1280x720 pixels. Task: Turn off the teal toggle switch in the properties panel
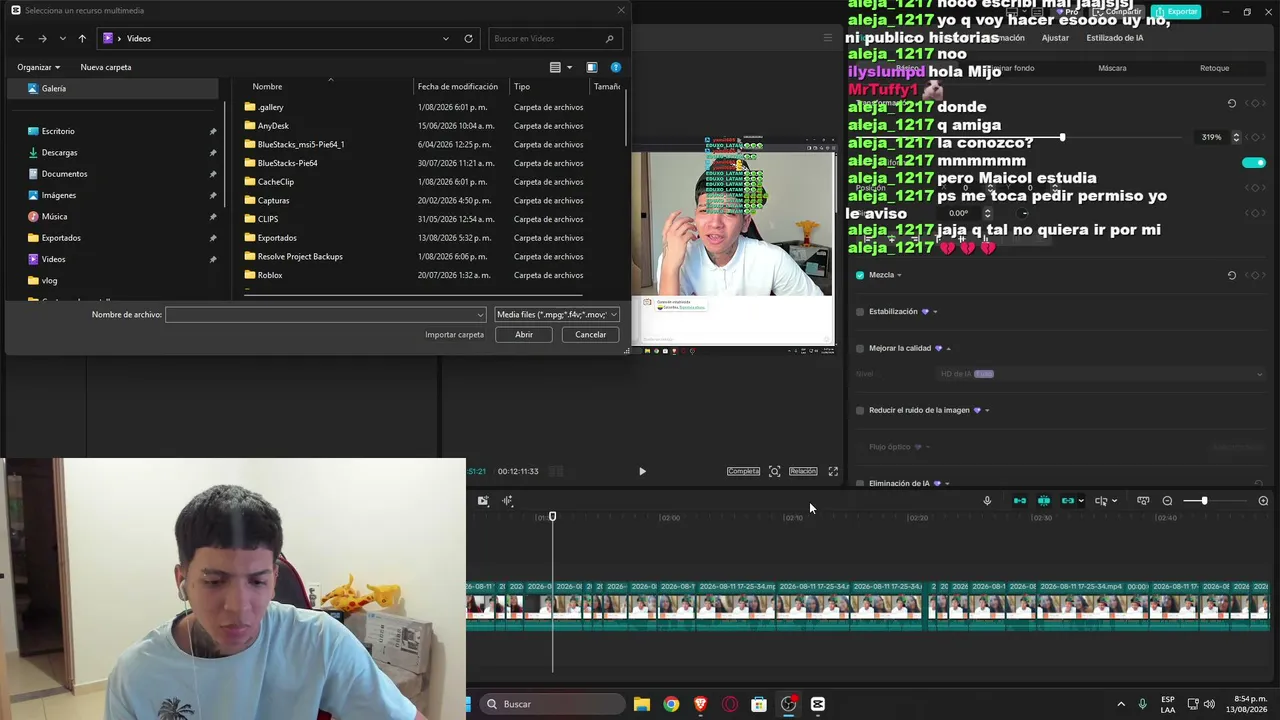click(x=1253, y=162)
